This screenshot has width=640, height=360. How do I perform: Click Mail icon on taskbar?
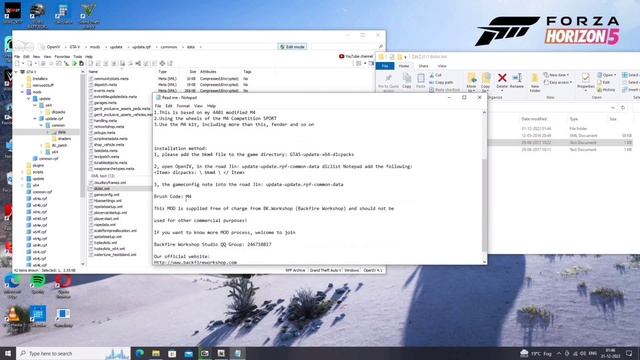189,353
